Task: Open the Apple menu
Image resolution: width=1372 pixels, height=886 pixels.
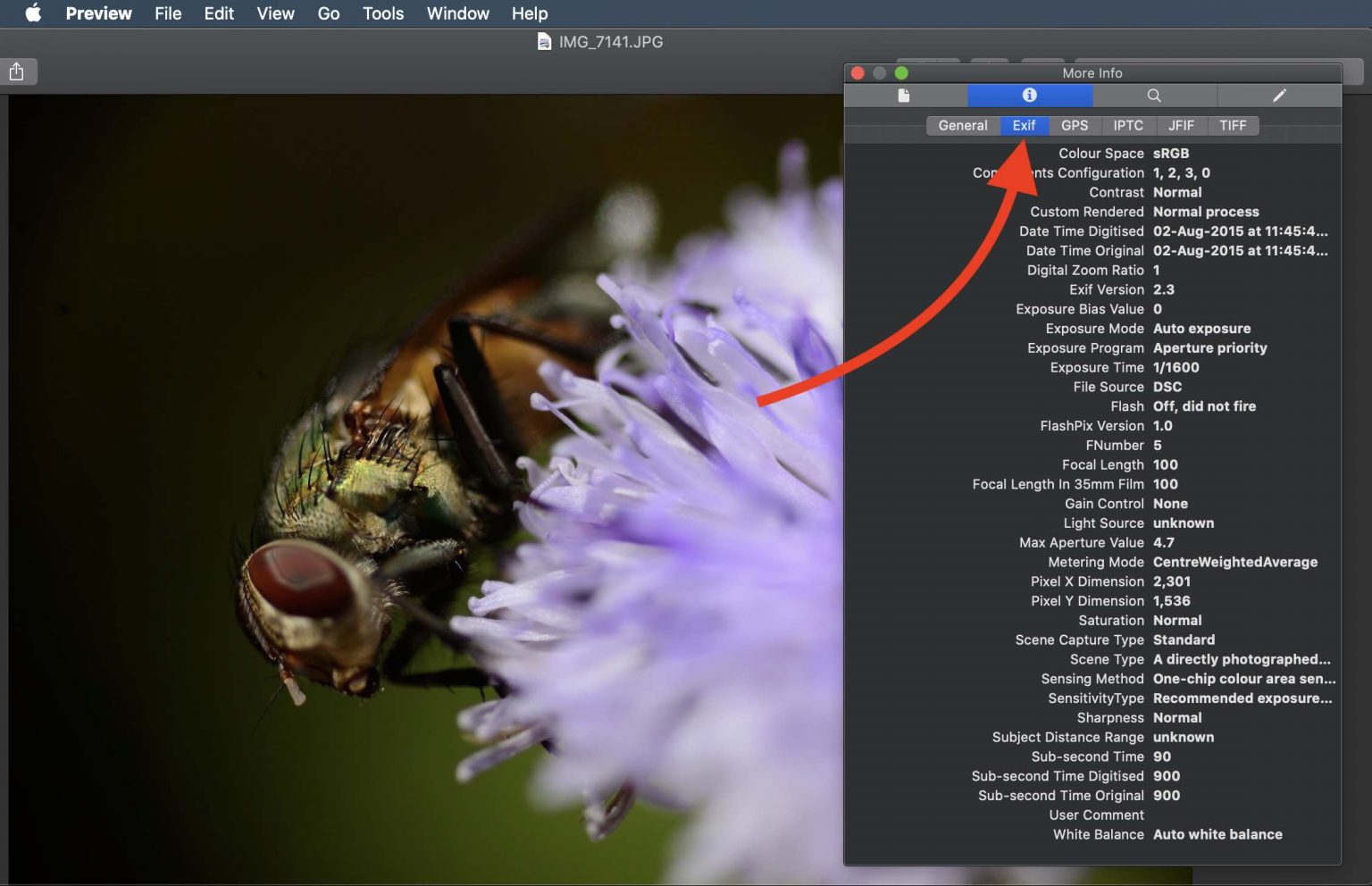Action: (33, 13)
